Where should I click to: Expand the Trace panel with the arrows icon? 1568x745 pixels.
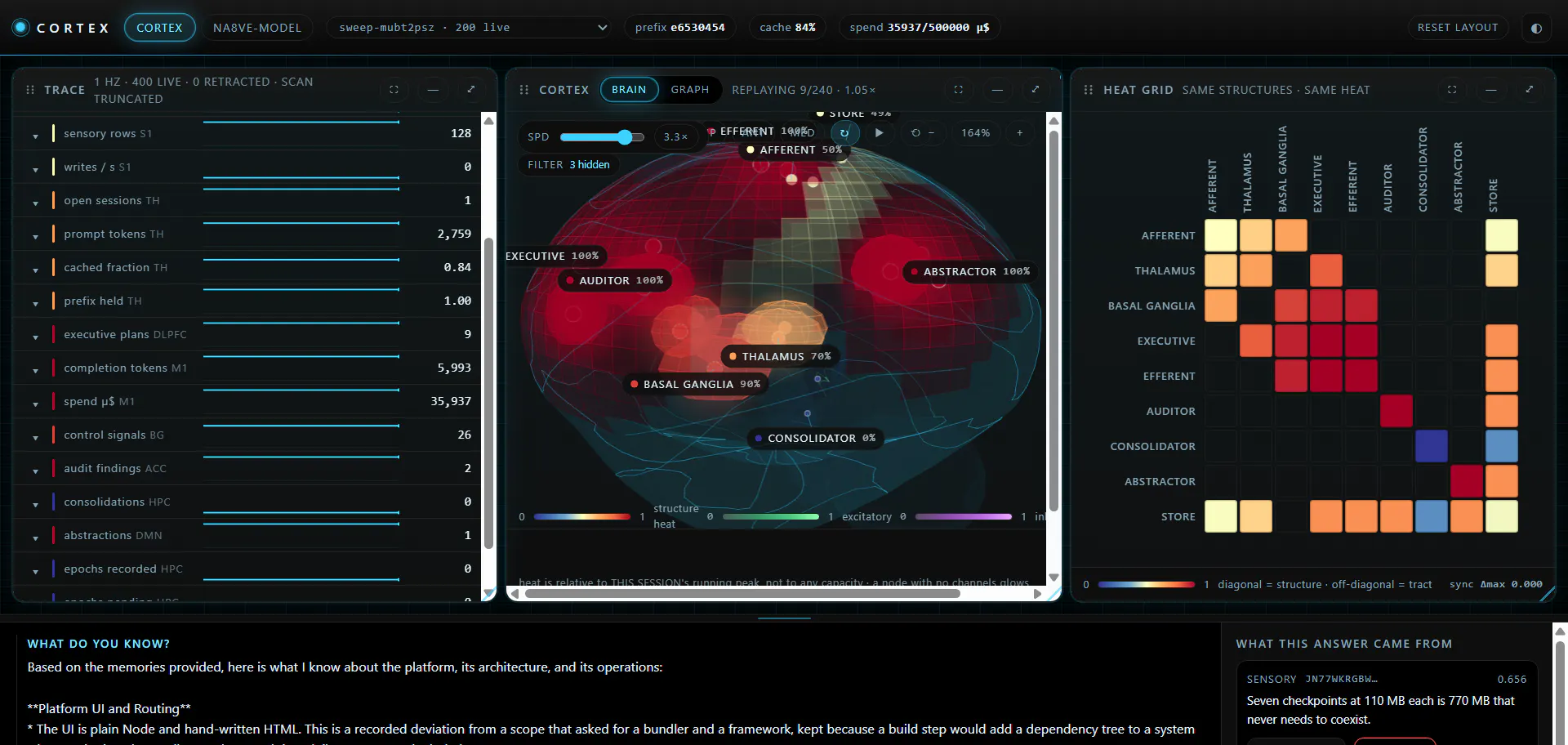tap(471, 90)
